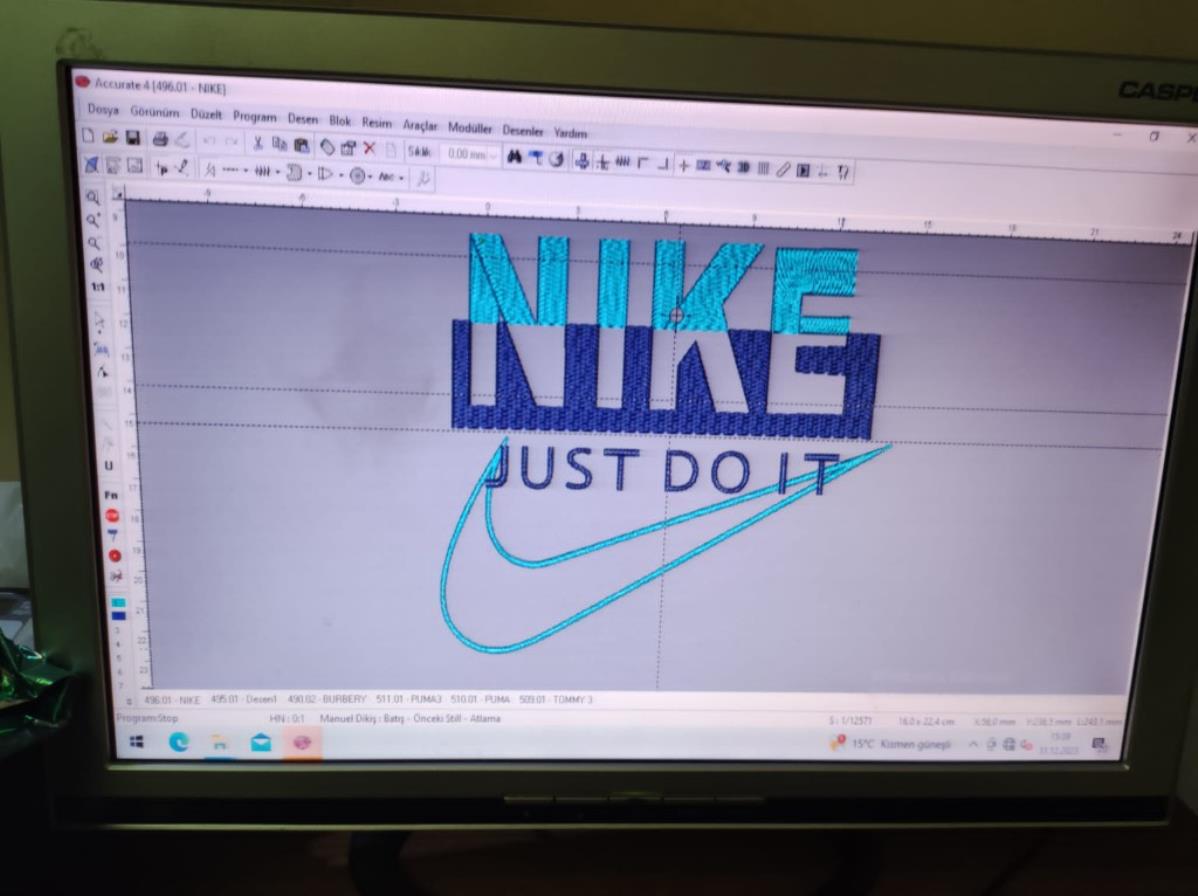Click the Open folder icon

point(110,136)
